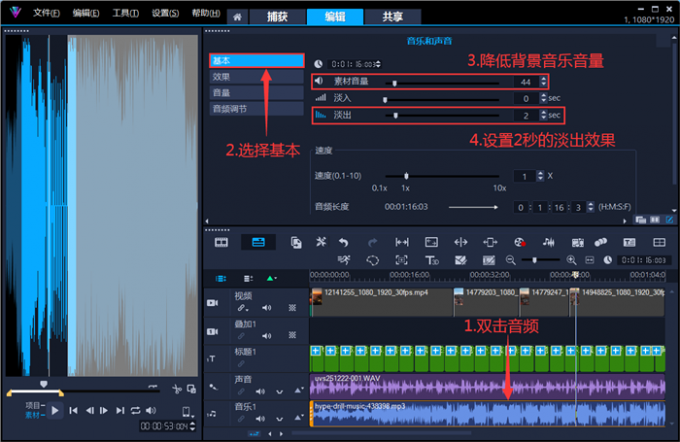Open the 编辑 menu
This screenshot has width=680, height=442.
[85, 13]
